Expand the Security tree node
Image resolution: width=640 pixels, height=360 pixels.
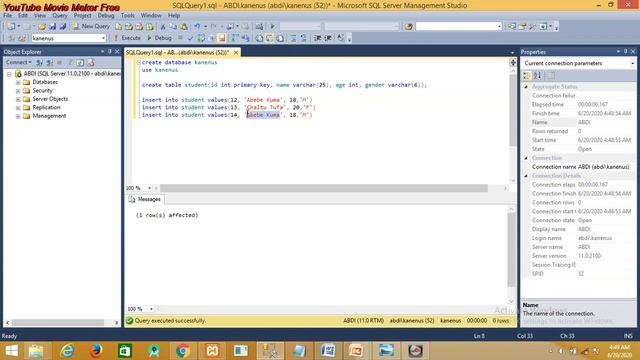pos(18,91)
